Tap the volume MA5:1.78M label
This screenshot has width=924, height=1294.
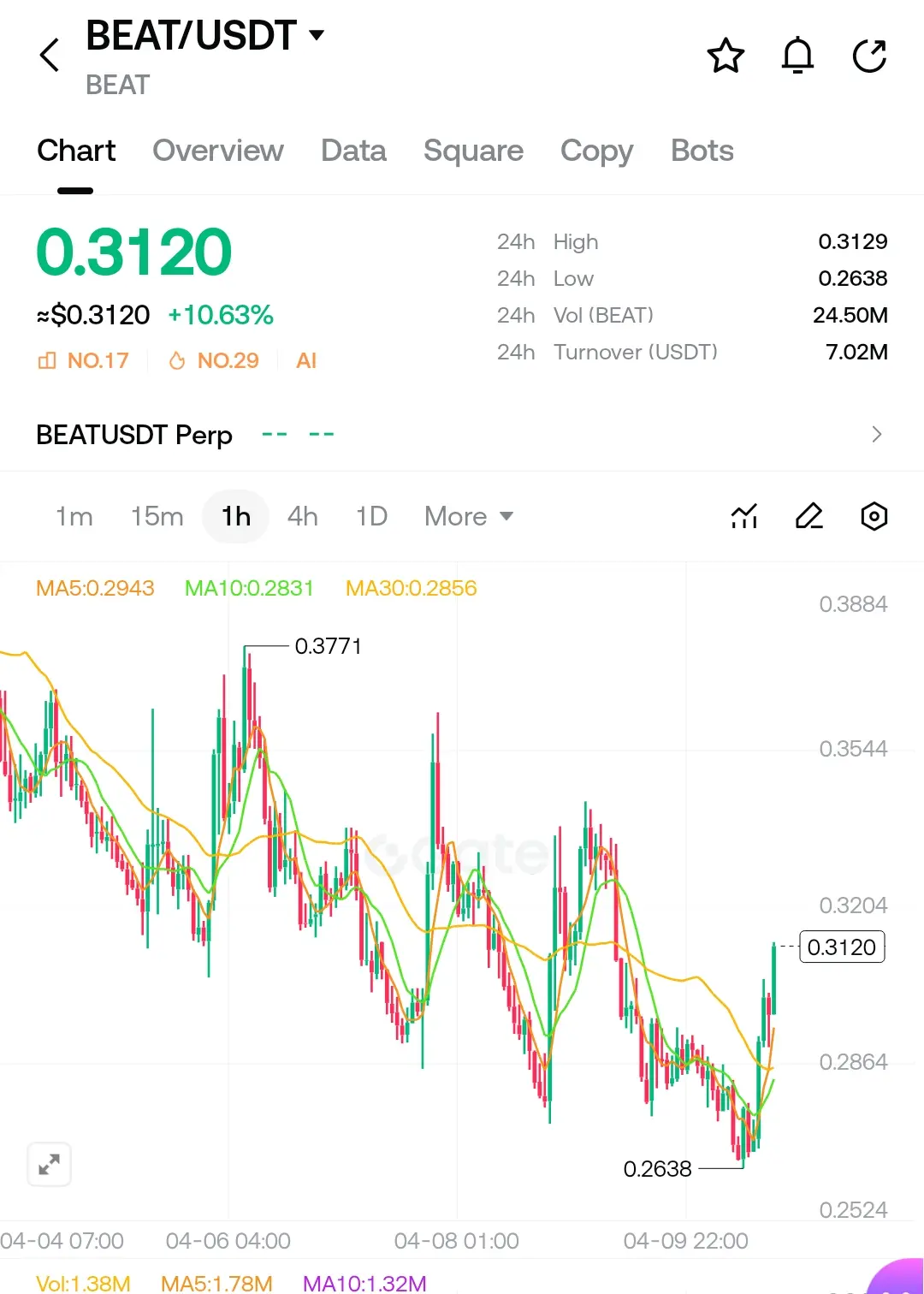(x=216, y=1283)
